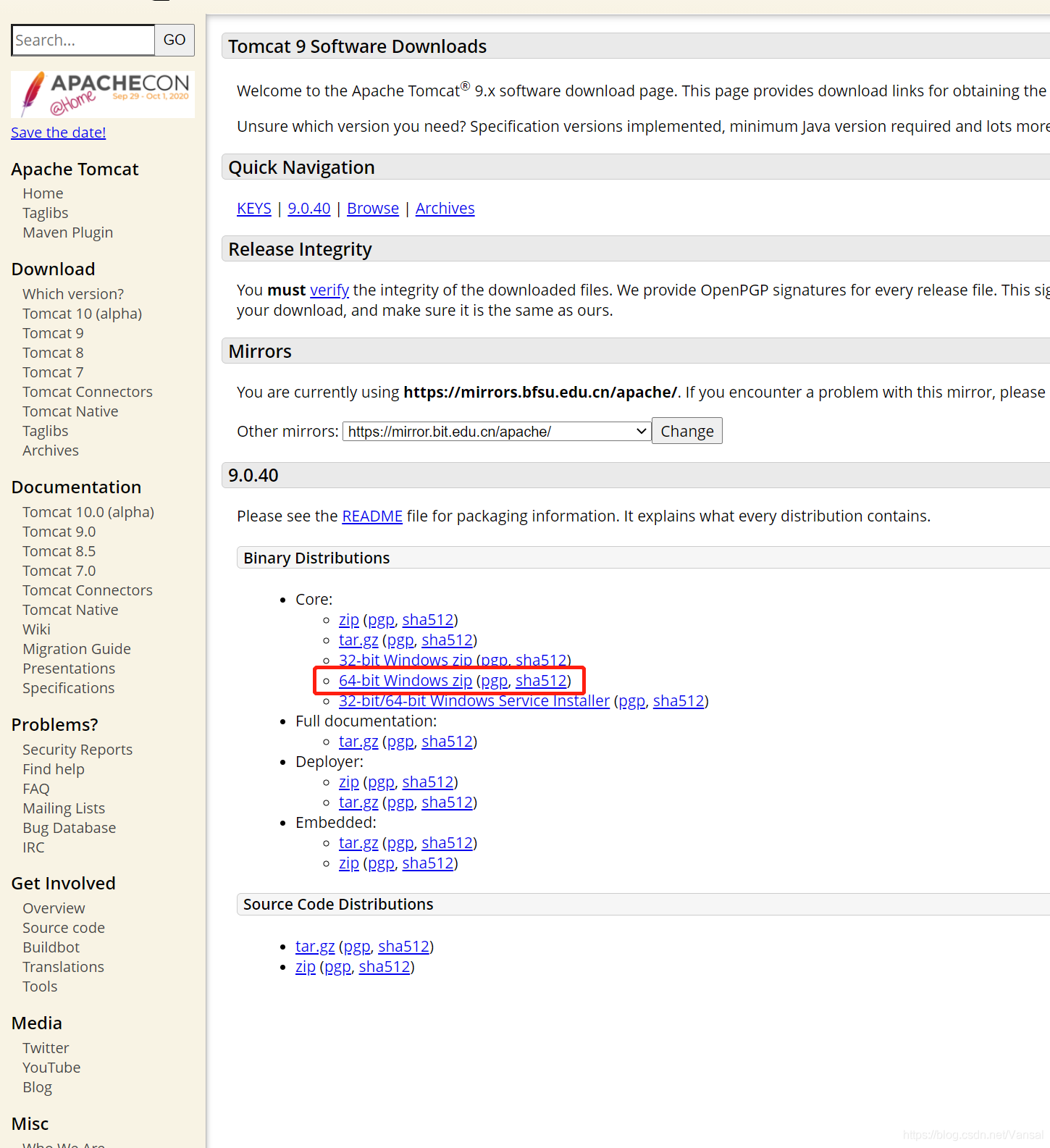Download the Core tar.gz distribution
The height and width of the screenshot is (1148, 1050).
(x=358, y=640)
